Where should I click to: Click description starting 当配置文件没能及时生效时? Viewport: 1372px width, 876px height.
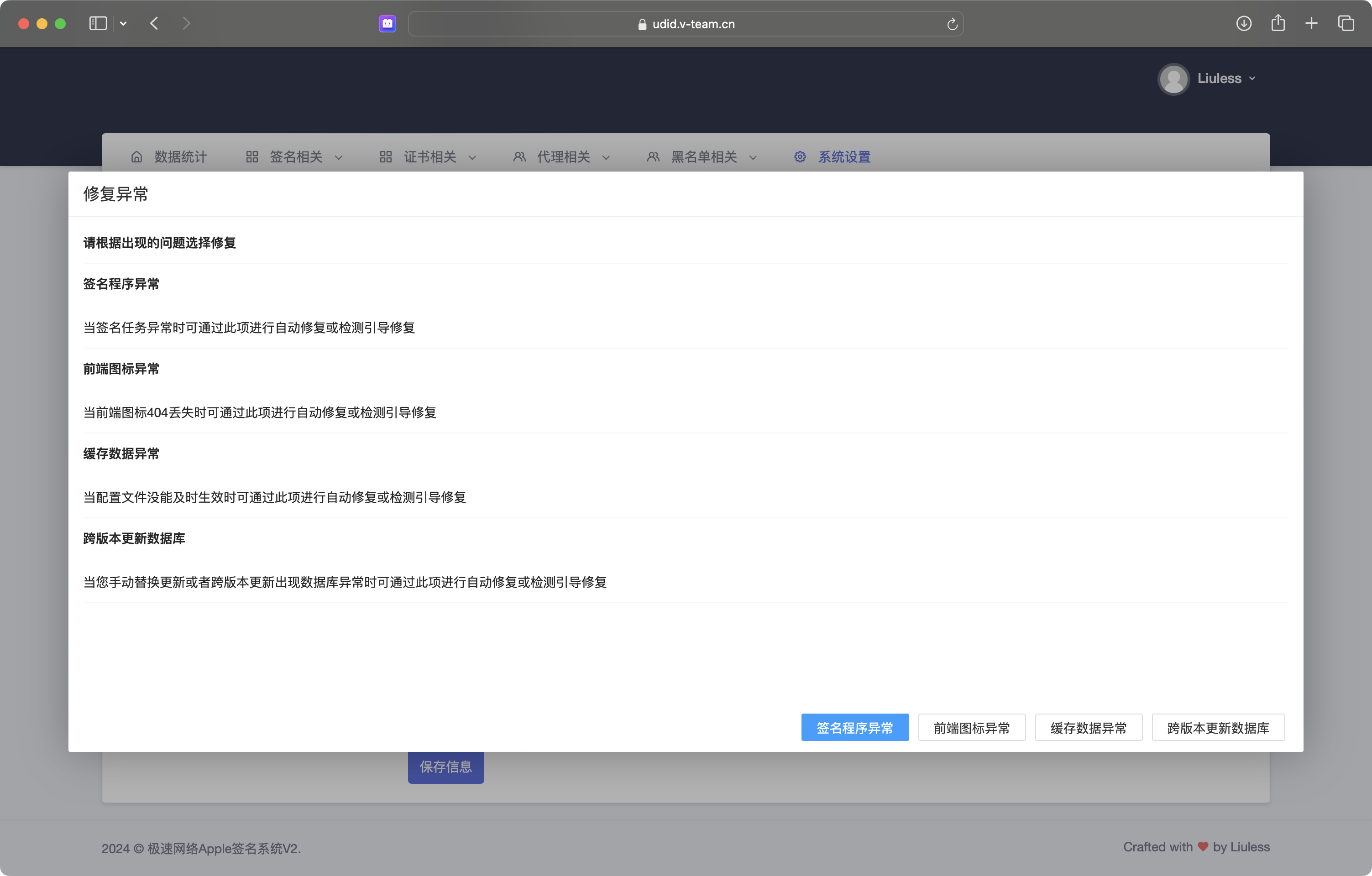(x=275, y=497)
